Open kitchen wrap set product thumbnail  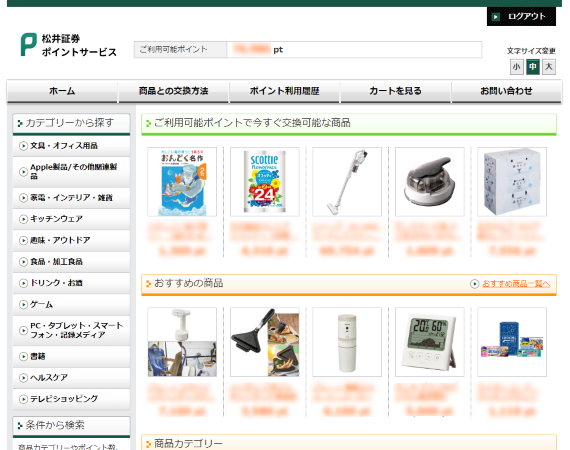[x=512, y=342]
